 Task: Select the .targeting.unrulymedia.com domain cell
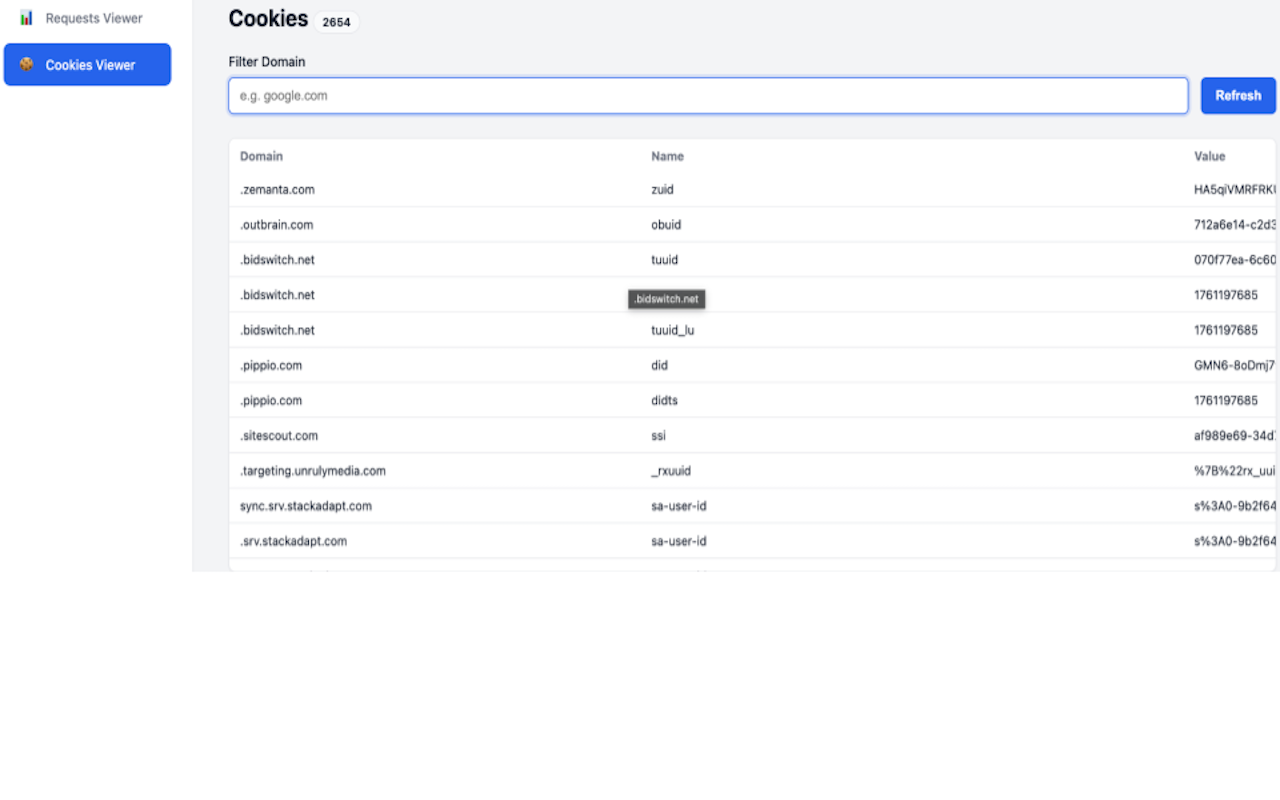tap(313, 471)
